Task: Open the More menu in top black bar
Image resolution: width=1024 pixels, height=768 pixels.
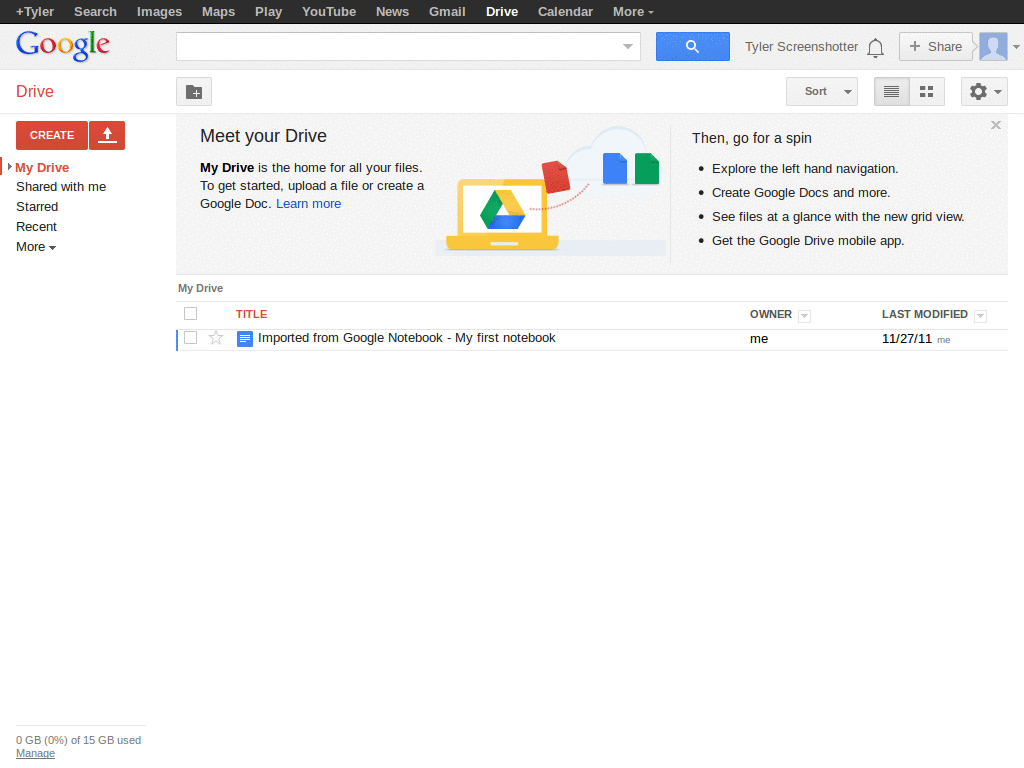Action: click(x=633, y=12)
